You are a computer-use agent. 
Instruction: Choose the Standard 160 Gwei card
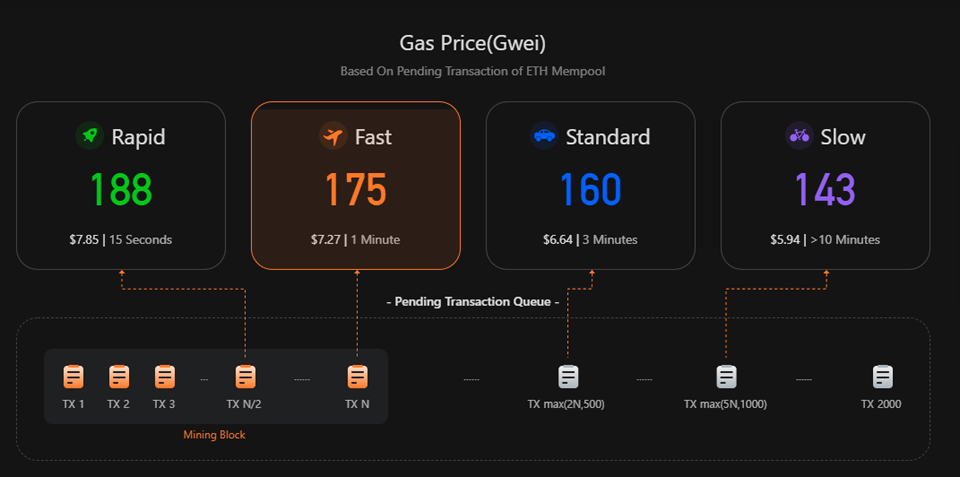(590, 185)
